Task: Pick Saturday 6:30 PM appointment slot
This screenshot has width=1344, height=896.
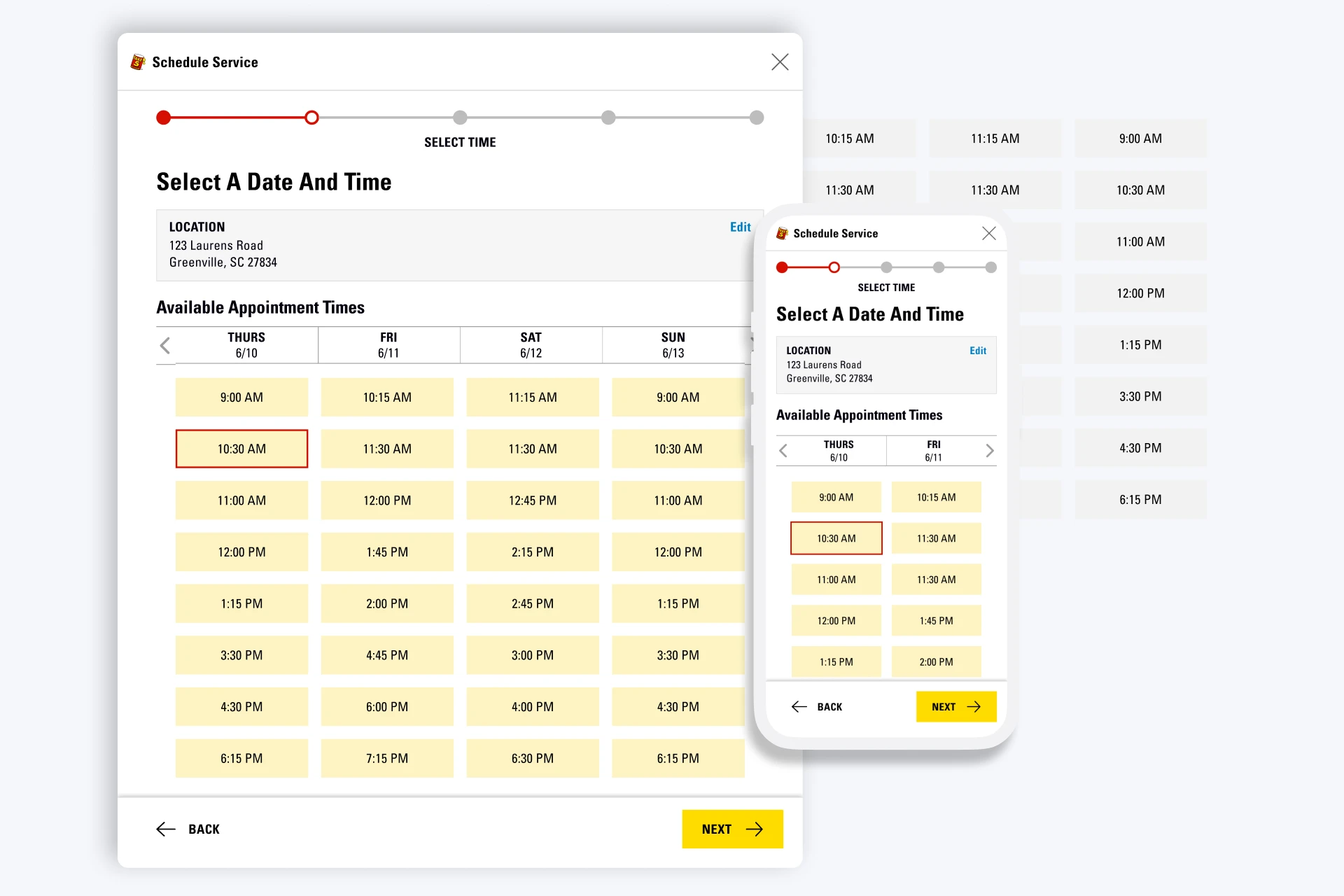Action: point(532,758)
